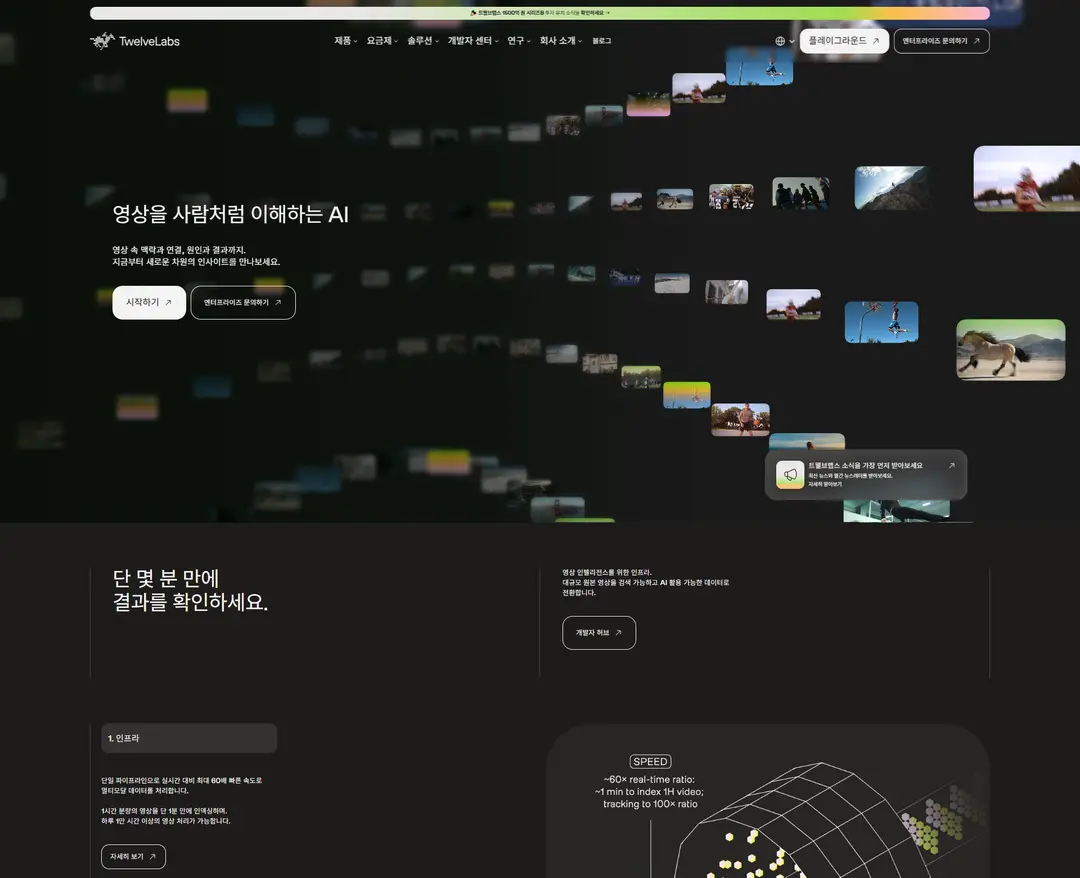This screenshot has height=878, width=1080.
Task: Expand the 회사 소개 menu
Action: 561,41
